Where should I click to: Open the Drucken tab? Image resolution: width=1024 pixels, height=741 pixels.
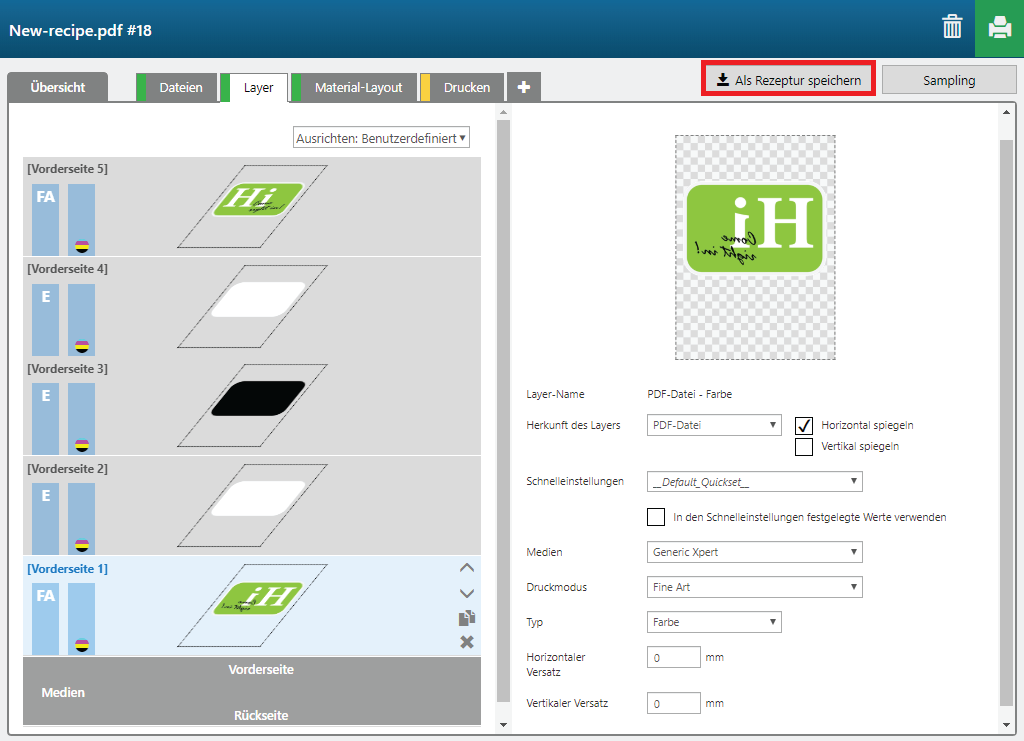[466, 88]
